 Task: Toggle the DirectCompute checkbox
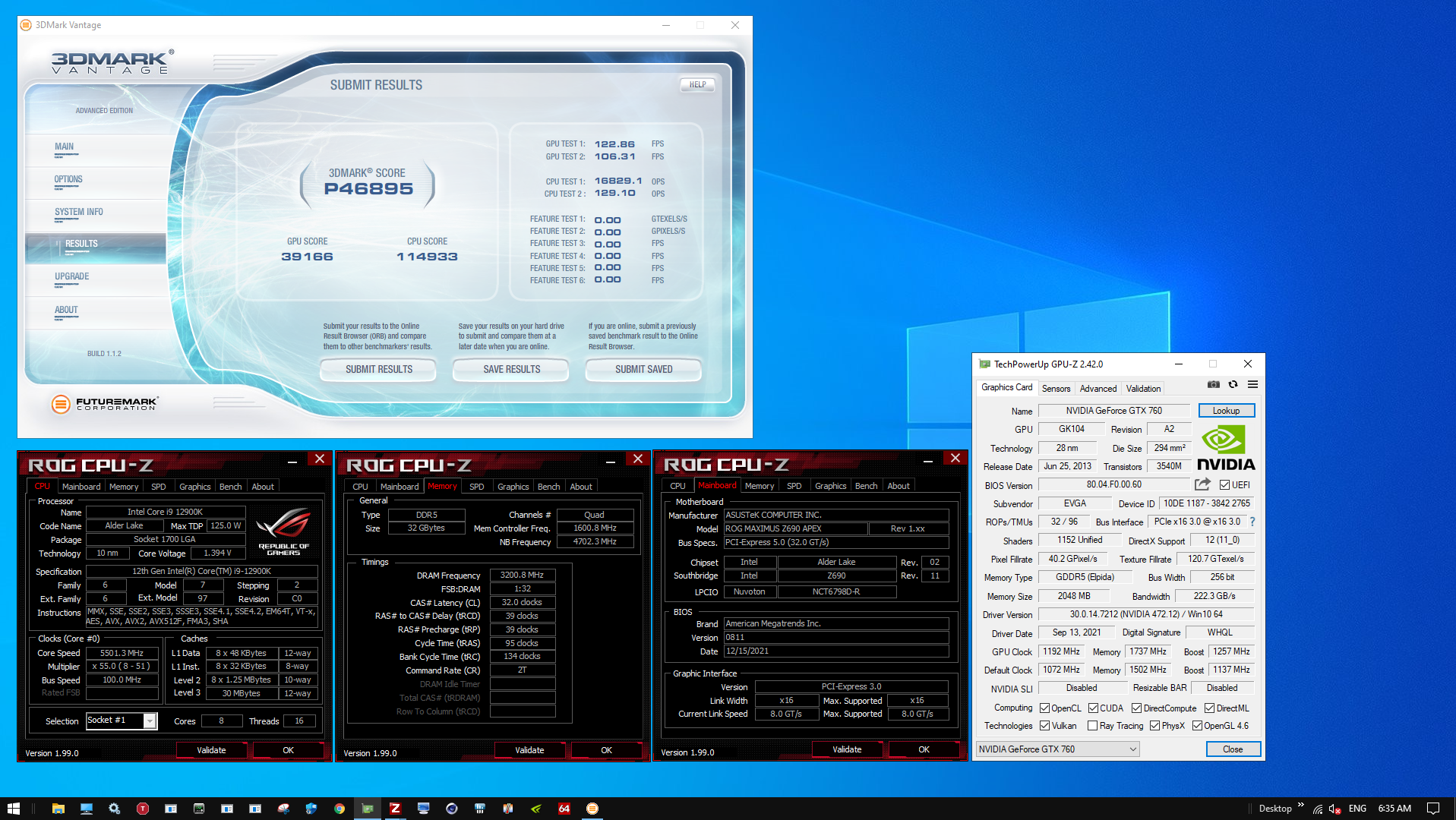1137,708
